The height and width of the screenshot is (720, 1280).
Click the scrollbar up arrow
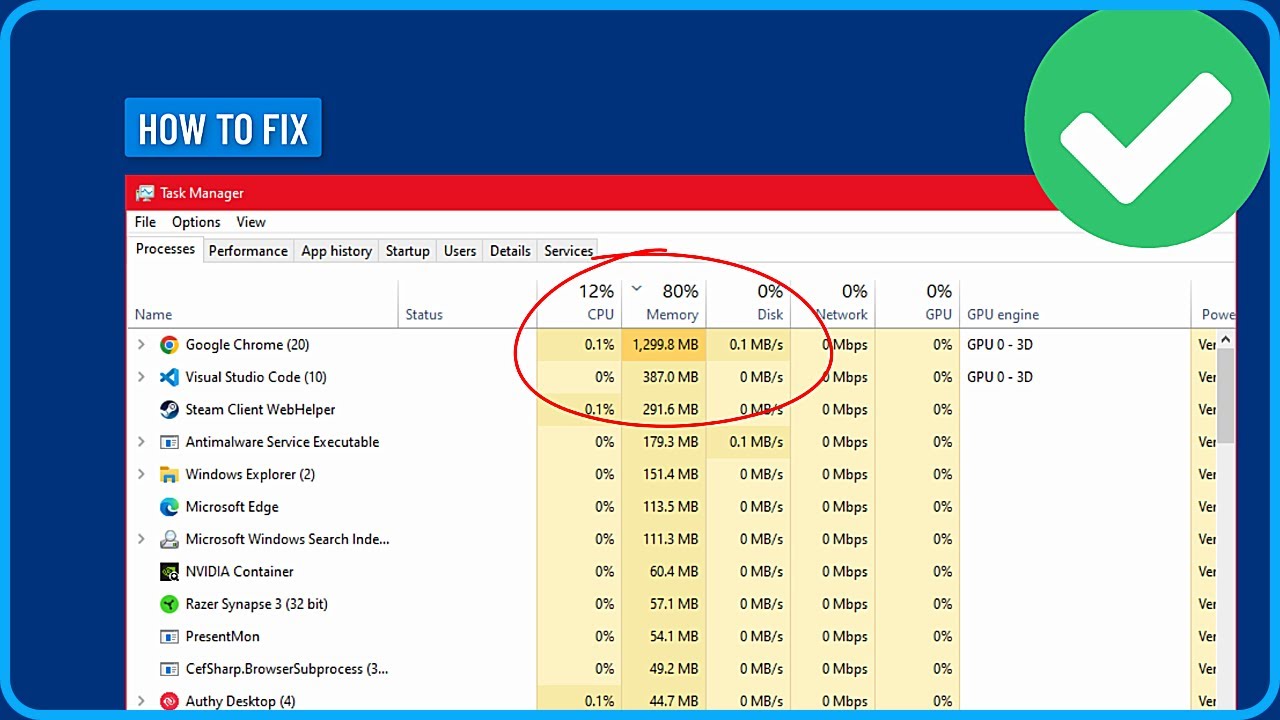tap(1225, 341)
